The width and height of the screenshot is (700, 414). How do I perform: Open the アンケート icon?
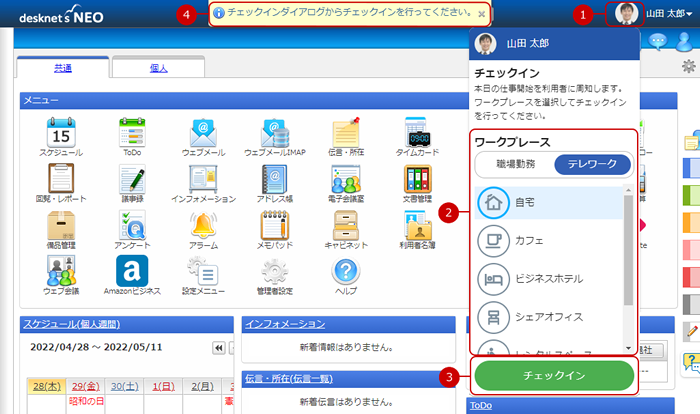tap(132, 225)
